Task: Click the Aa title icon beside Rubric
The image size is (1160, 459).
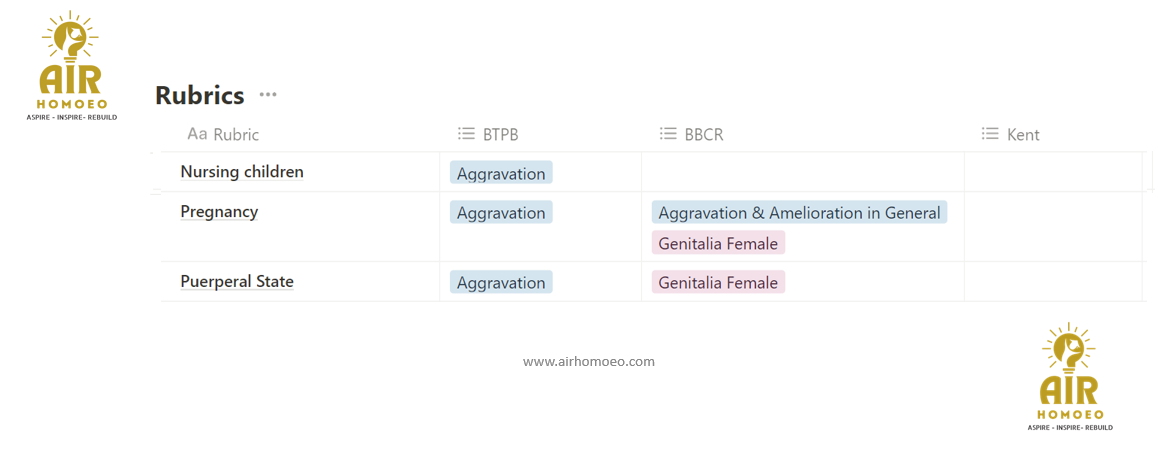Action: coord(197,134)
